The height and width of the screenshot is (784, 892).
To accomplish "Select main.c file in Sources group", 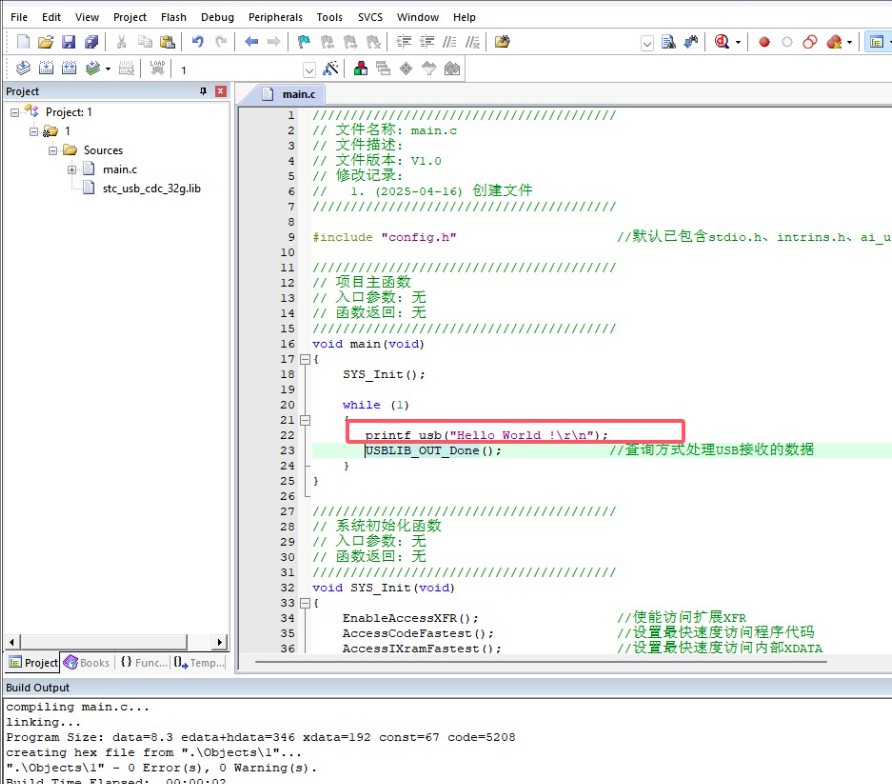I will tap(119, 170).
